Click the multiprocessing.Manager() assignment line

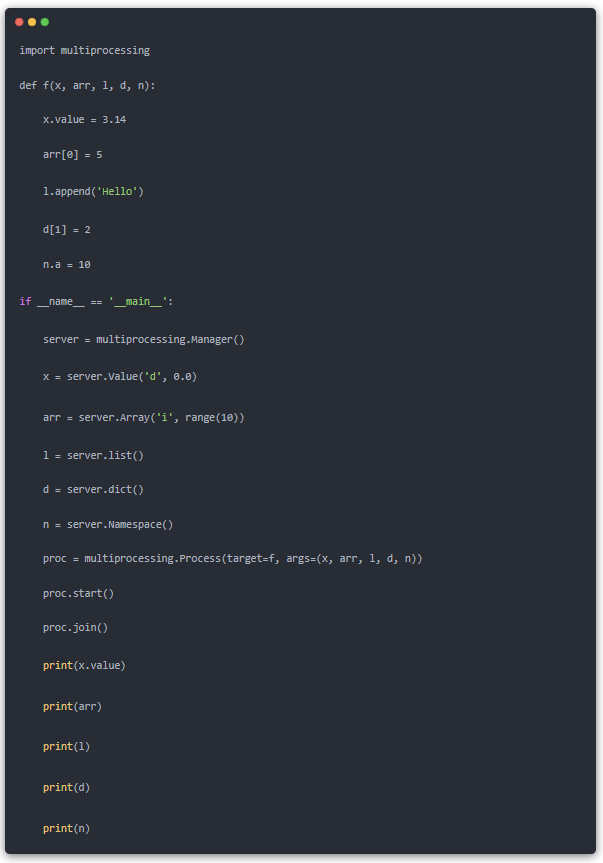pyautogui.click(x=143, y=339)
